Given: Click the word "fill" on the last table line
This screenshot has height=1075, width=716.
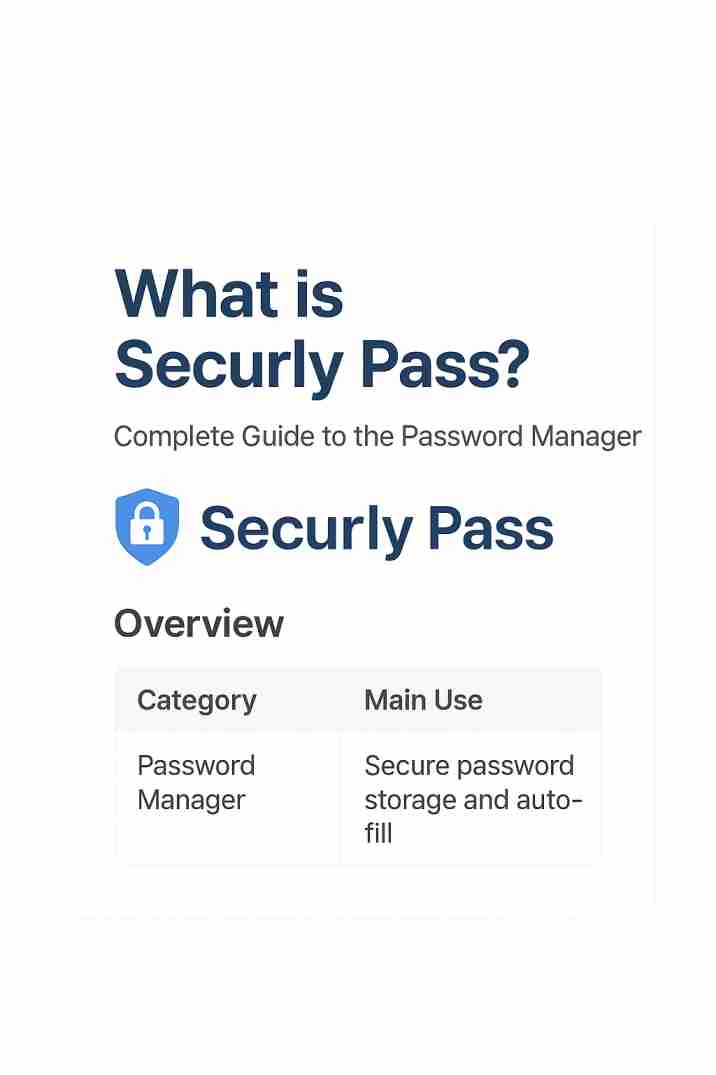Looking at the screenshot, I should (x=378, y=833).
